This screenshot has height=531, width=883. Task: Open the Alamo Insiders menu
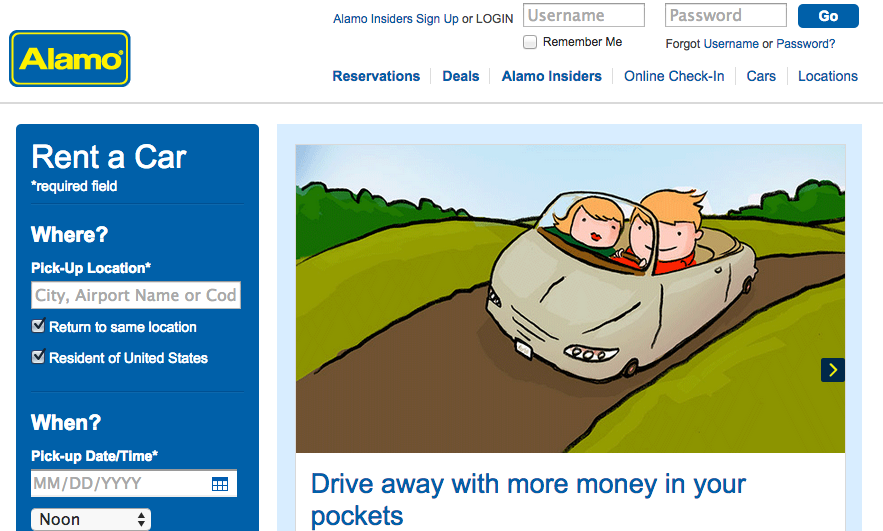point(551,76)
